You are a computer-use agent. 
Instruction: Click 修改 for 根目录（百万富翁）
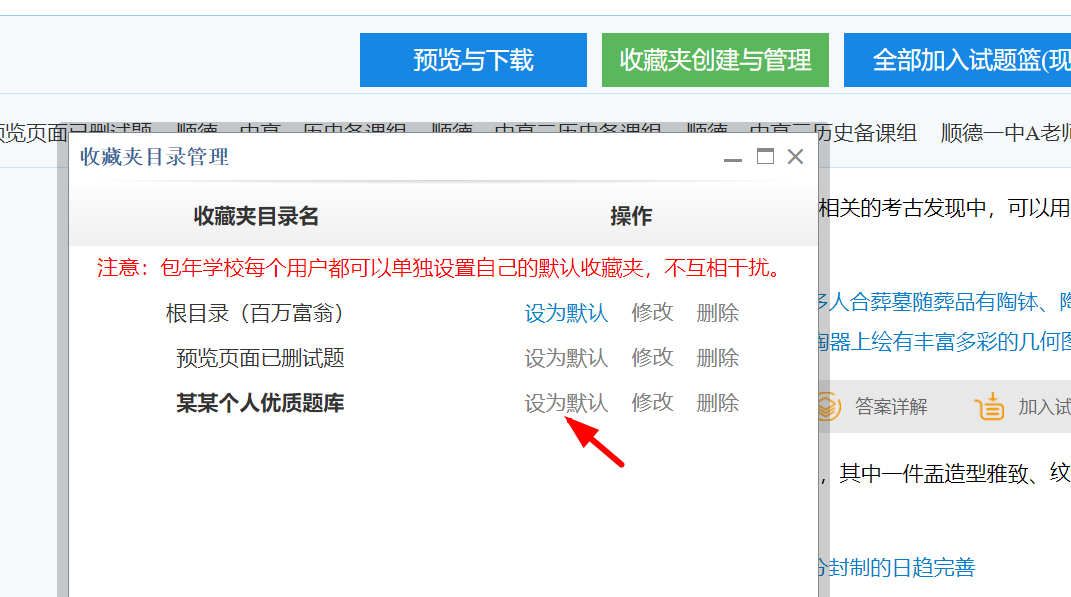tap(652, 313)
